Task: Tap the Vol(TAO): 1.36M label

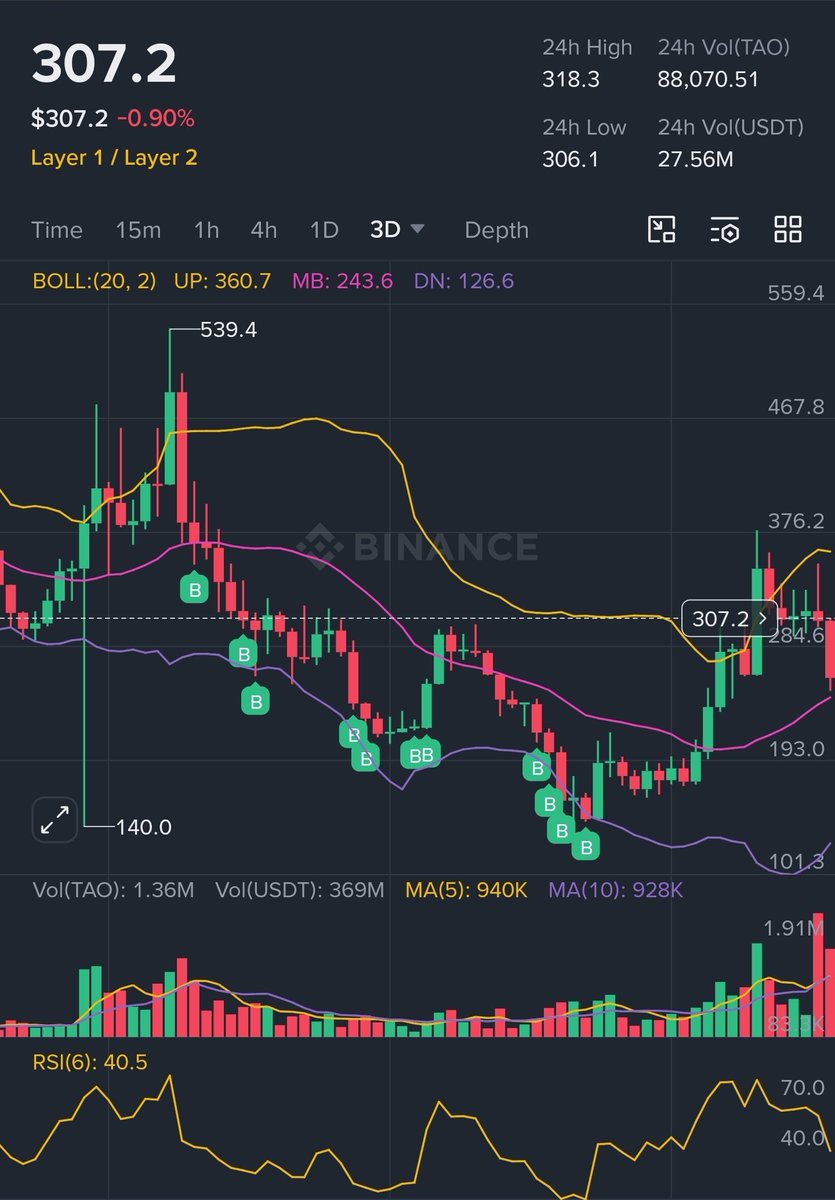Action: coord(113,890)
